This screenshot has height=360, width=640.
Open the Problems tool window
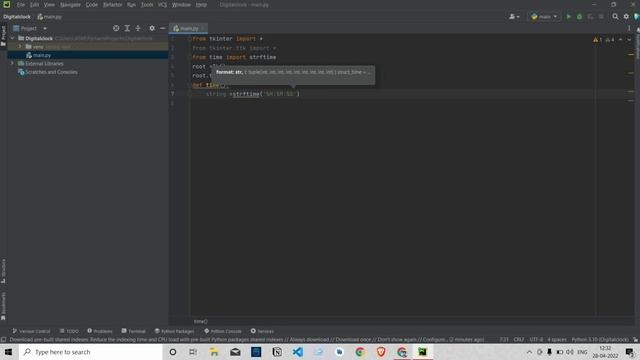pyautogui.click(x=100, y=331)
